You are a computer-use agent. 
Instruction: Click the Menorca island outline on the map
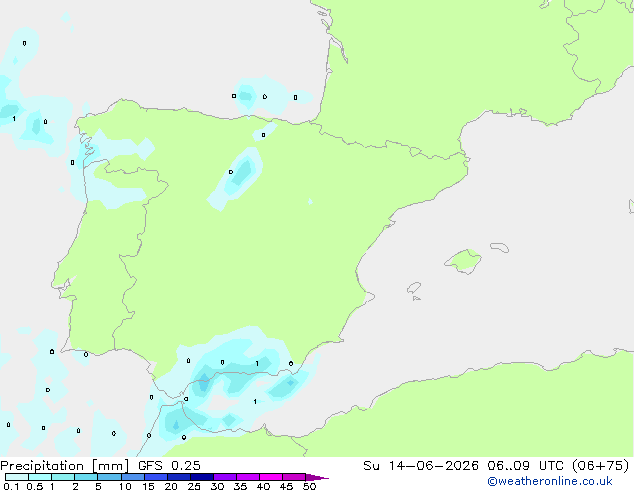click(500, 247)
